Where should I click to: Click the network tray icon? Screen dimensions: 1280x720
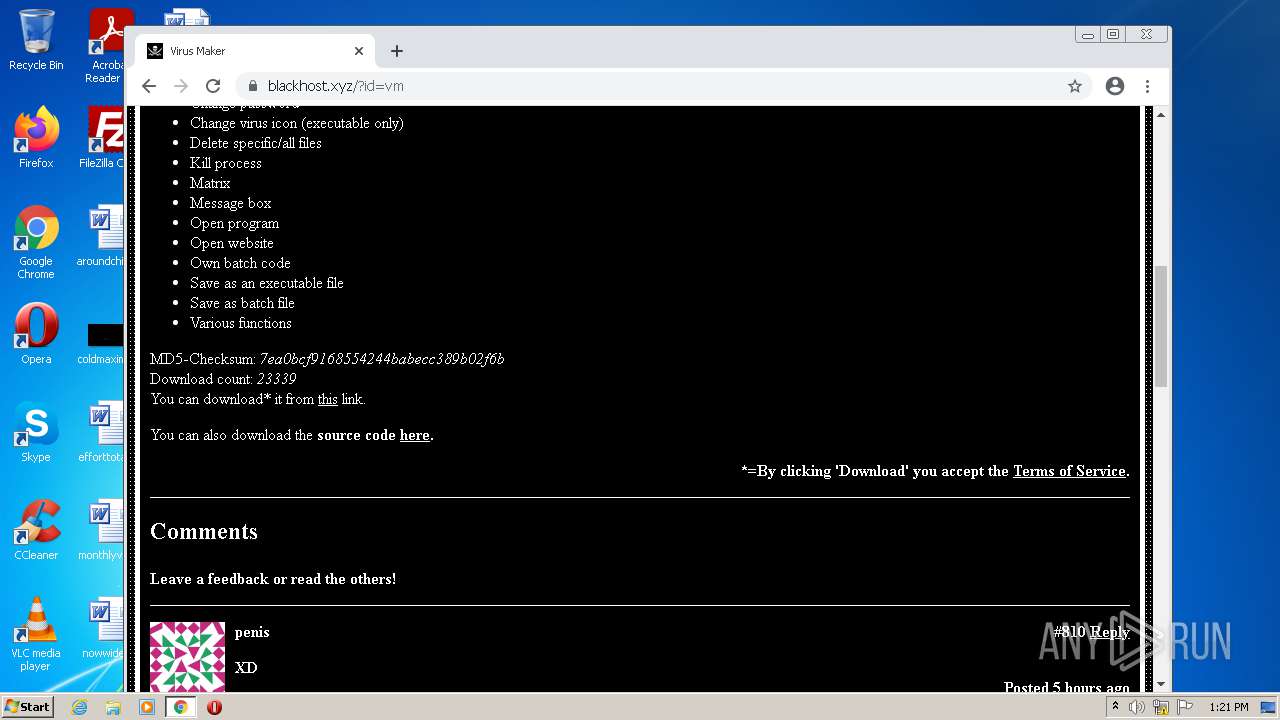[x=1161, y=707]
